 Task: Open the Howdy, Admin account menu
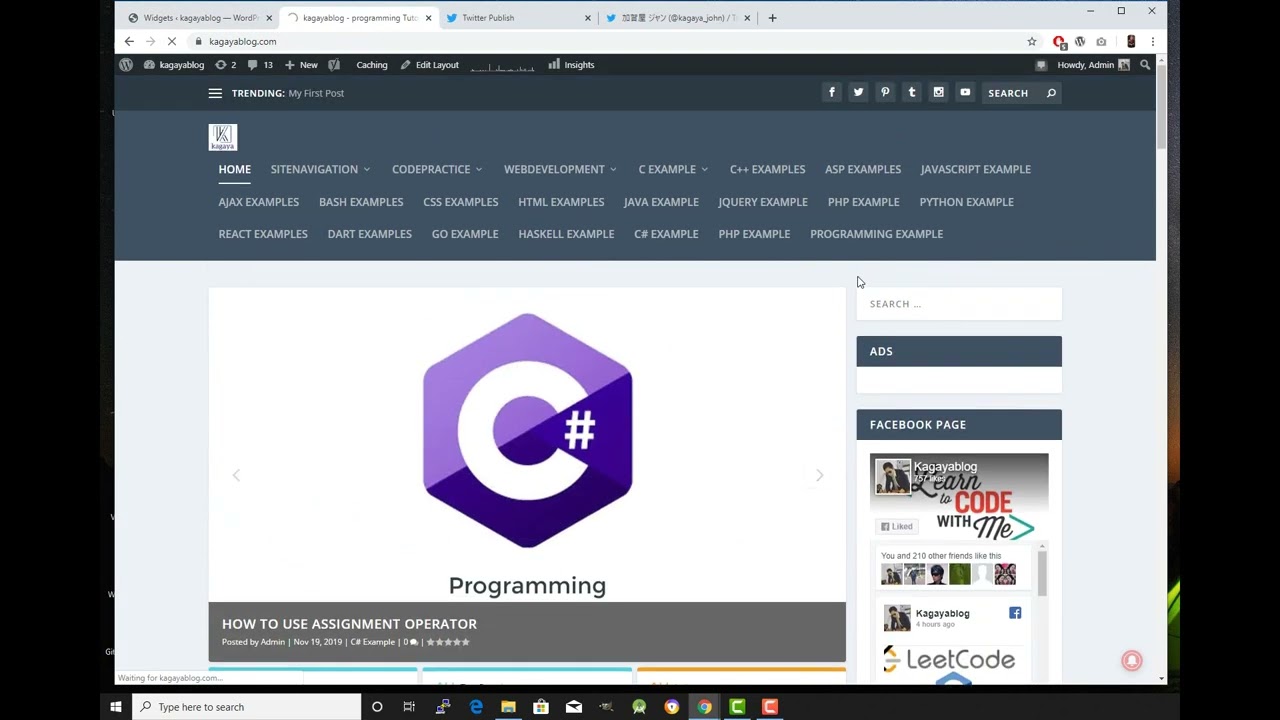pos(1093,65)
